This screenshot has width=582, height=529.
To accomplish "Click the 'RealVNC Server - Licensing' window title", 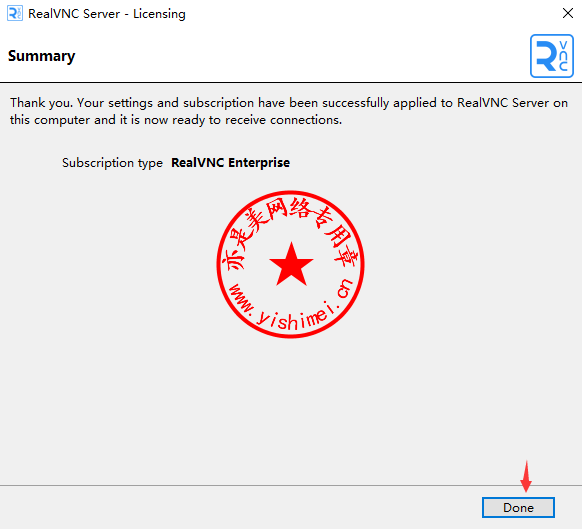I will click(107, 14).
